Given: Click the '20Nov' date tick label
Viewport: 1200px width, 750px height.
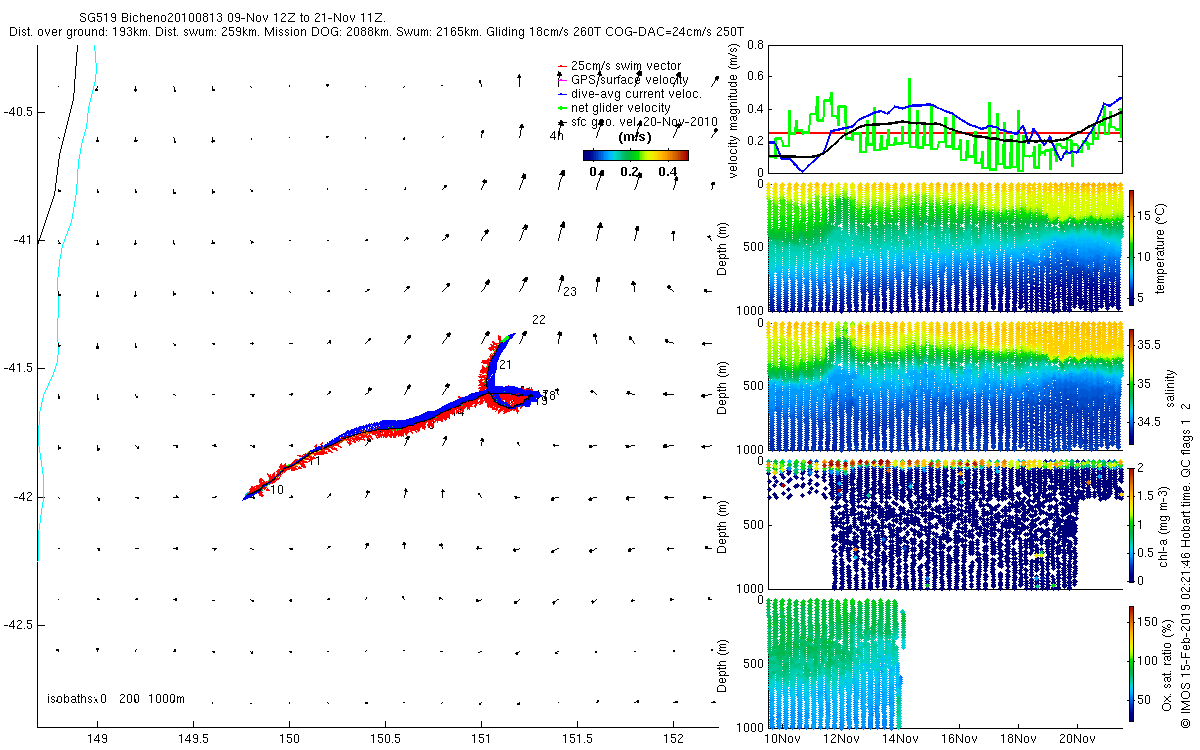Looking at the screenshot, I should 1077,740.
